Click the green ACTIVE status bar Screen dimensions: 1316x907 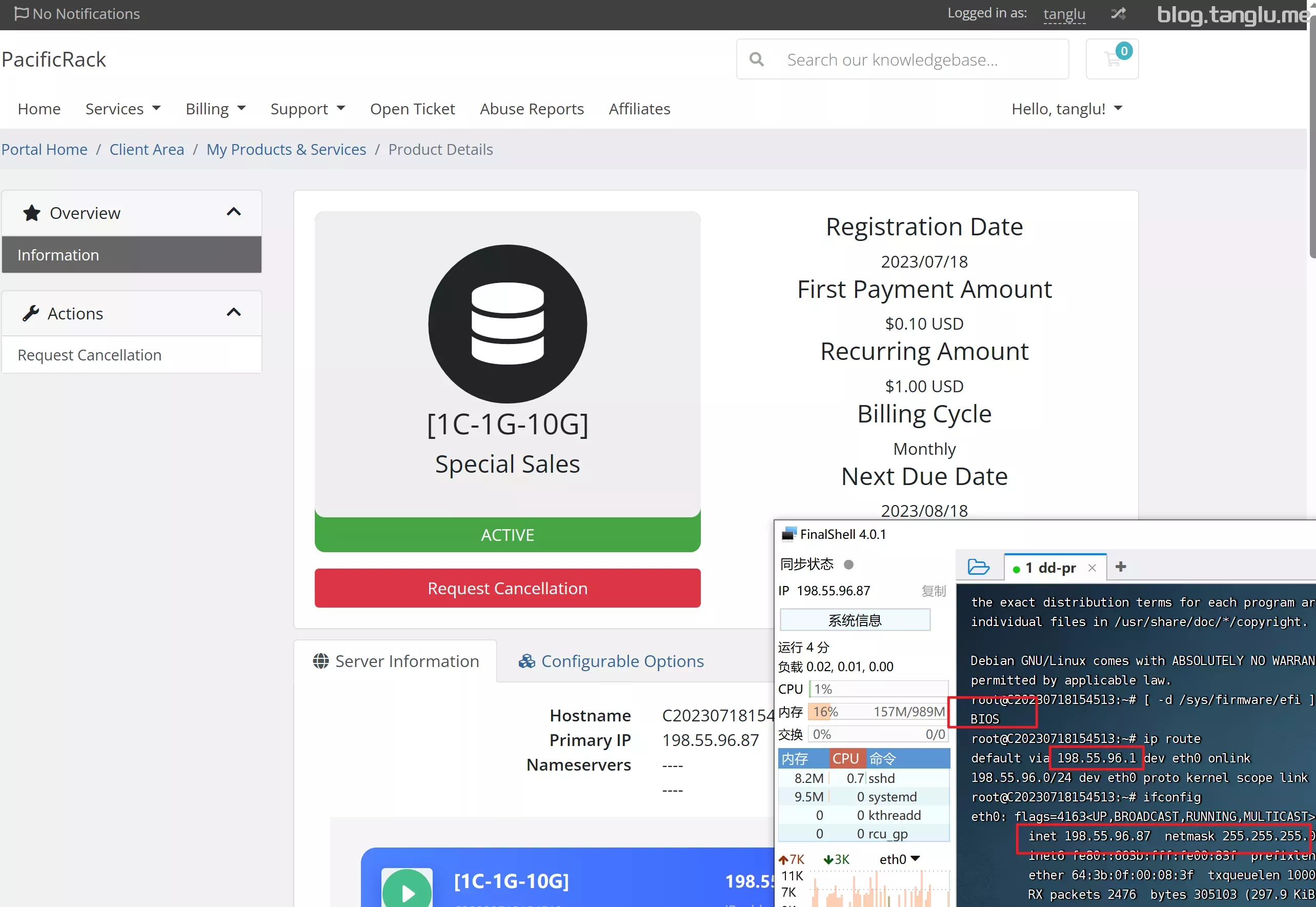[508, 534]
